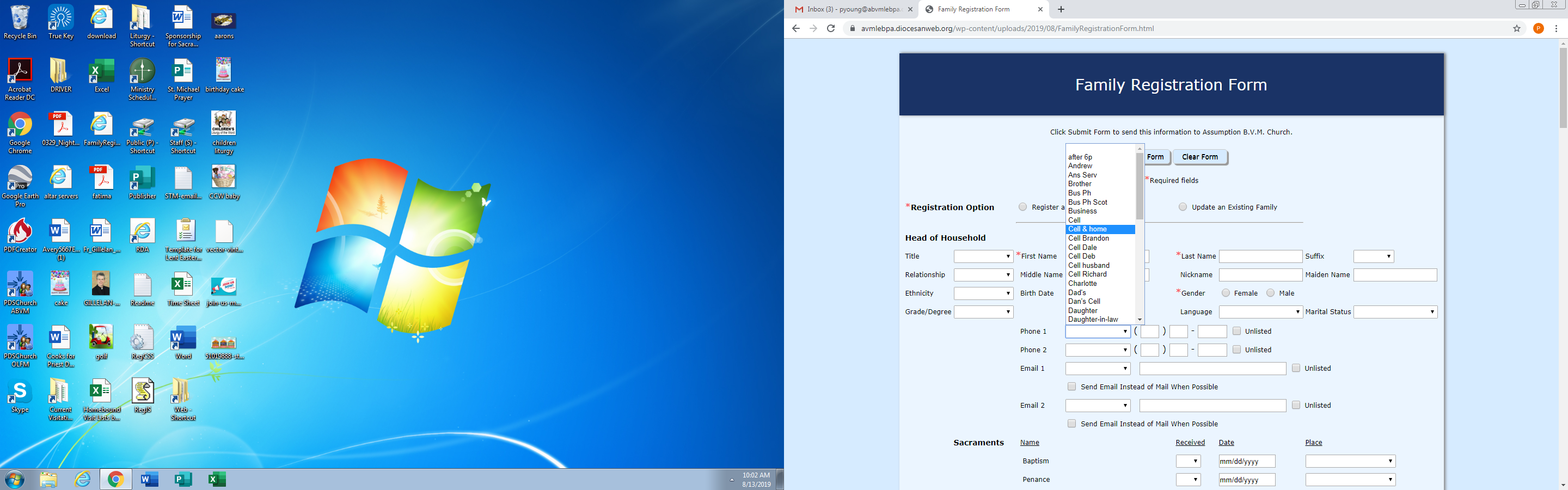Click the Windows Start button

pyautogui.click(x=14, y=480)
